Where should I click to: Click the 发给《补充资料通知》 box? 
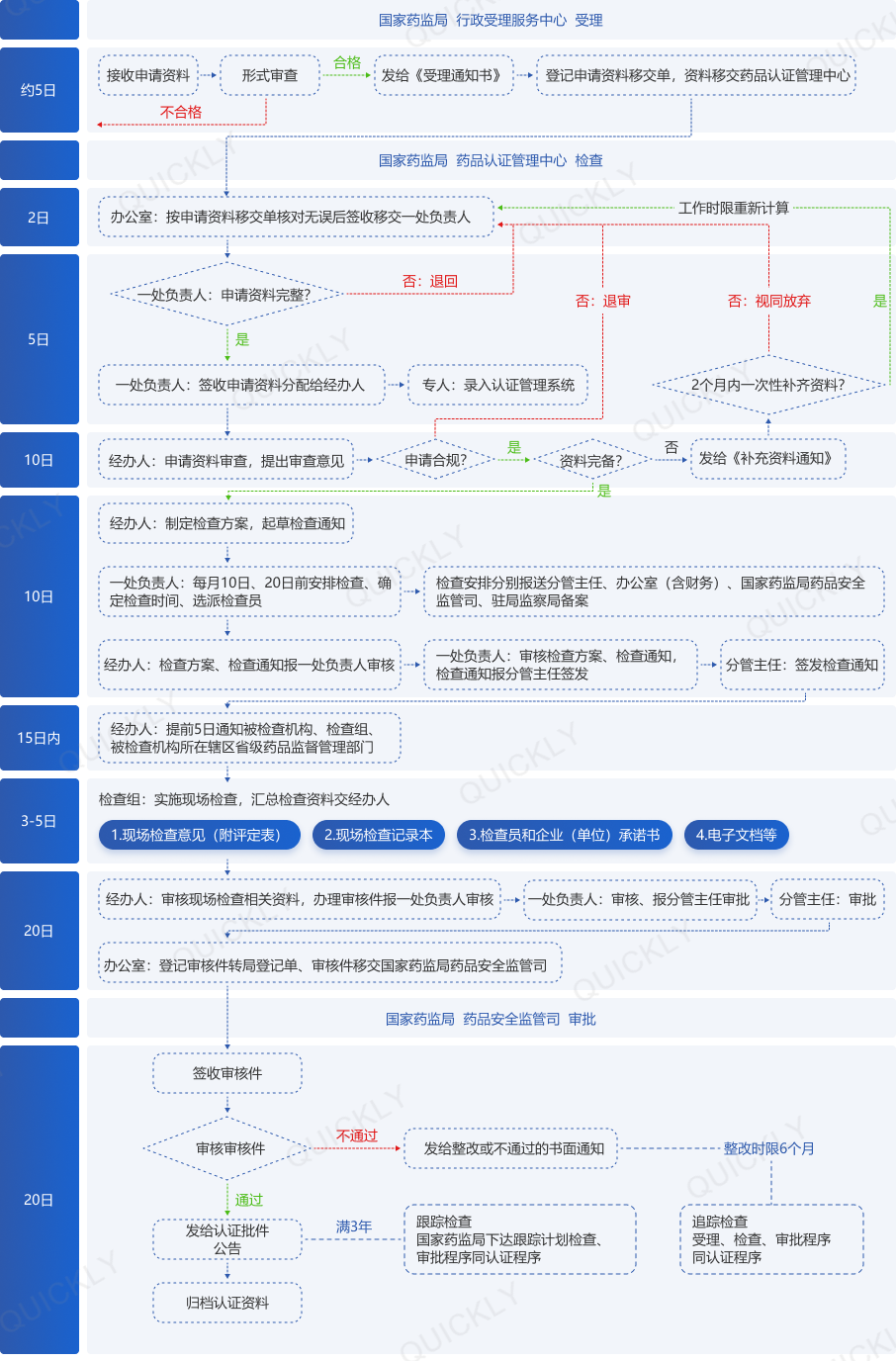(767, 459)
